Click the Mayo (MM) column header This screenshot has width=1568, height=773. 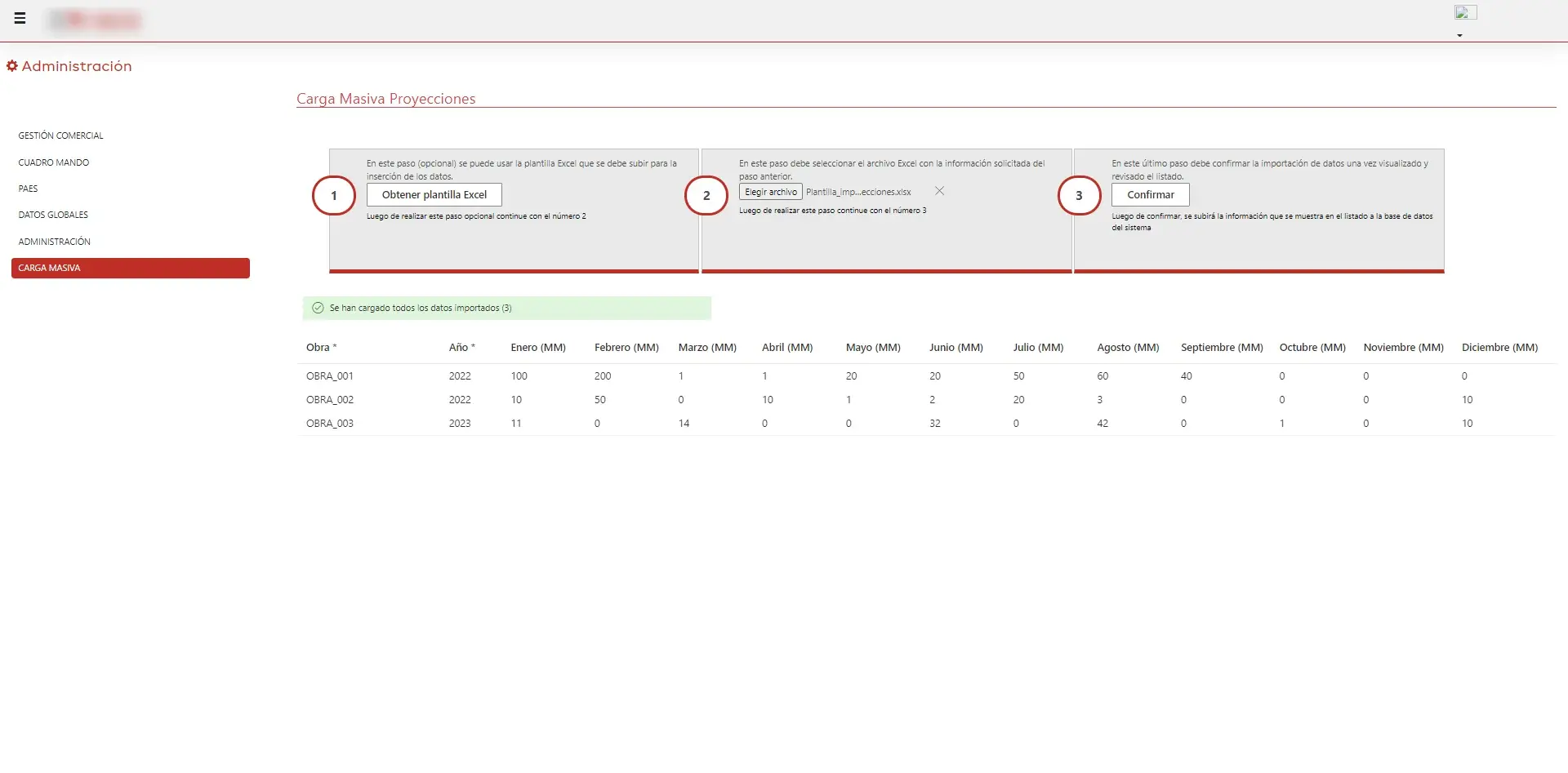click(x=873, y=347)
